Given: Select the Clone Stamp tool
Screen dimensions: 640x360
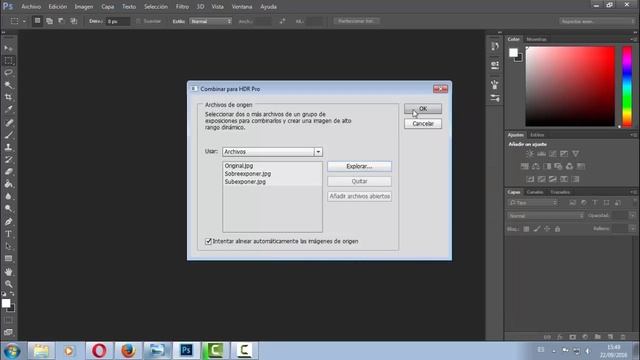Looking at the screenshot, I should click(x=8, y=147).
